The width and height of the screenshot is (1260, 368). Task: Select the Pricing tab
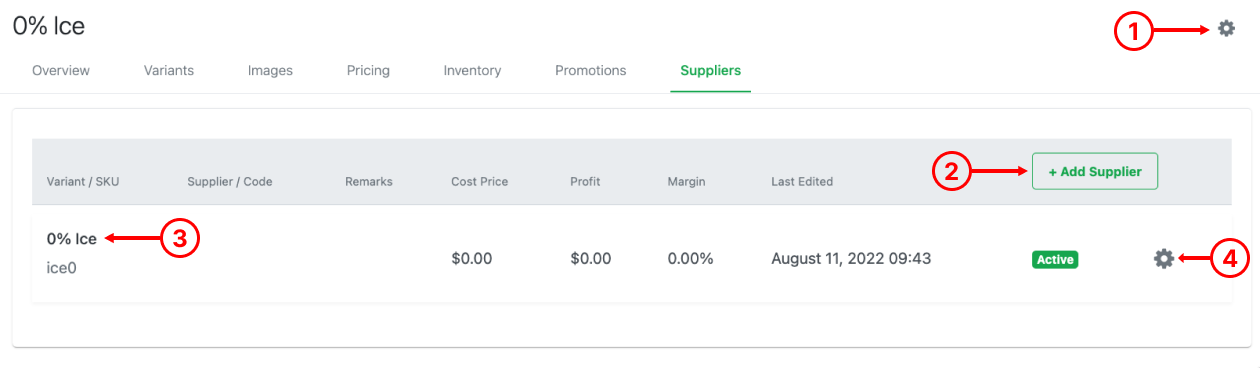click(368, 71)
